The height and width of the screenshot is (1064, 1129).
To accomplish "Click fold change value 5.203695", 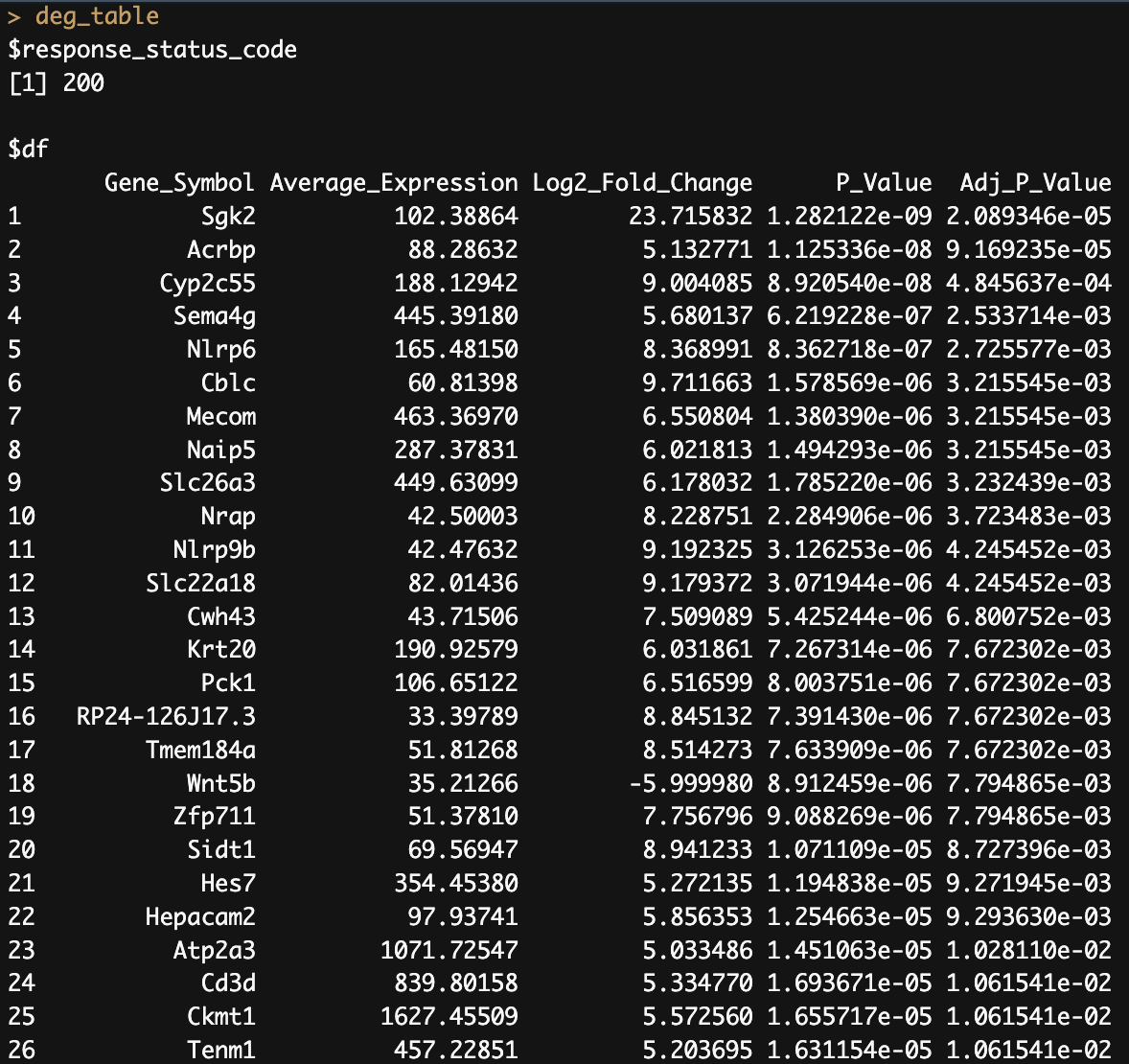I will click(x=698, y=1050).
